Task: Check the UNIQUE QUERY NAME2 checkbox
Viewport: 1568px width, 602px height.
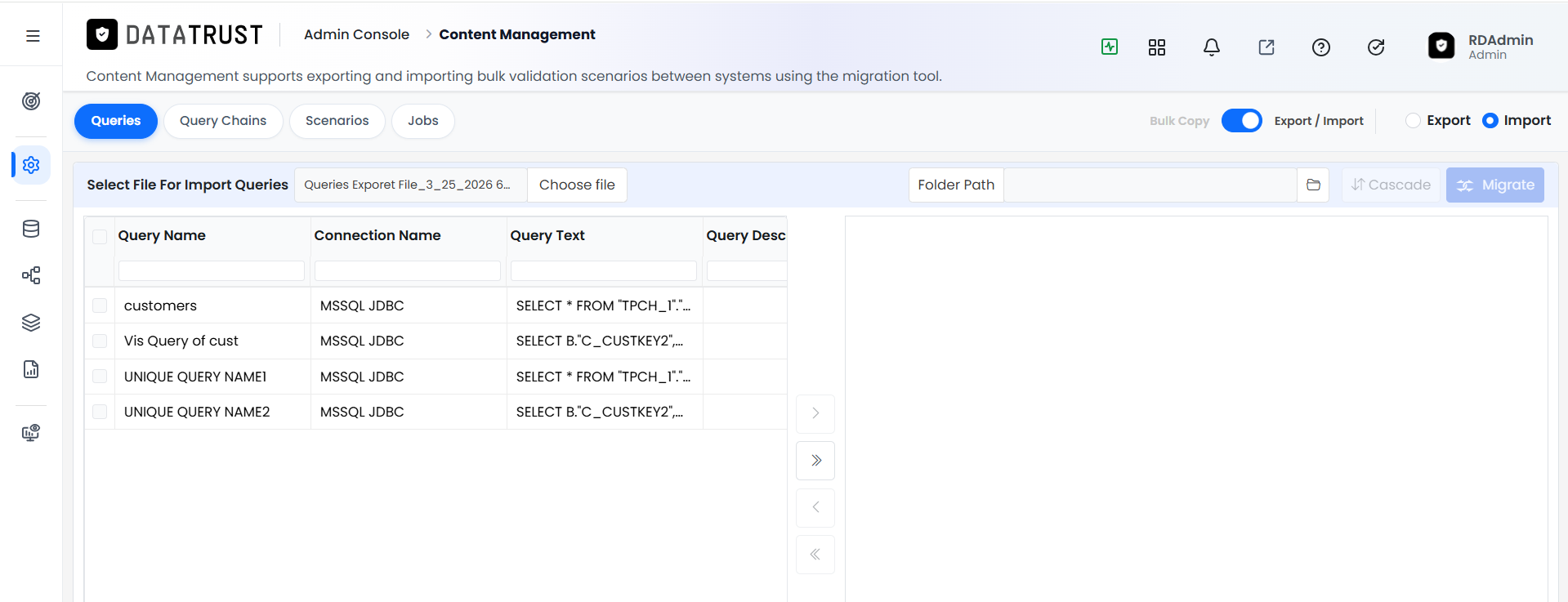Action: tap(100, 412)
